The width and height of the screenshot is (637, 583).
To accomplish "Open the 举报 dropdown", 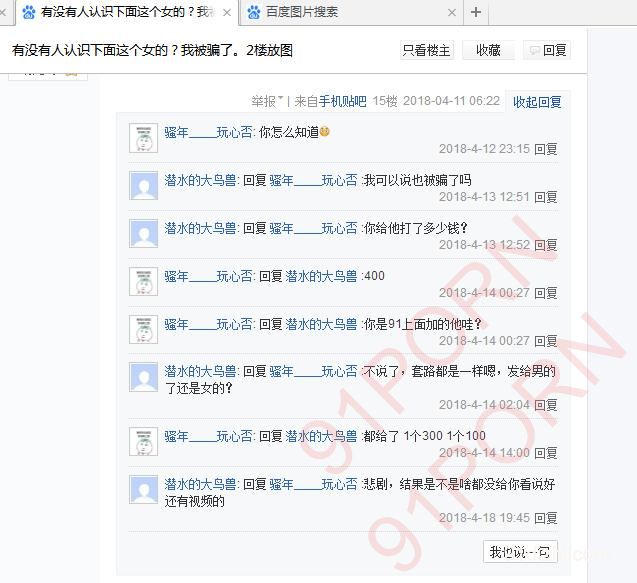I will [x=267, y=101].
